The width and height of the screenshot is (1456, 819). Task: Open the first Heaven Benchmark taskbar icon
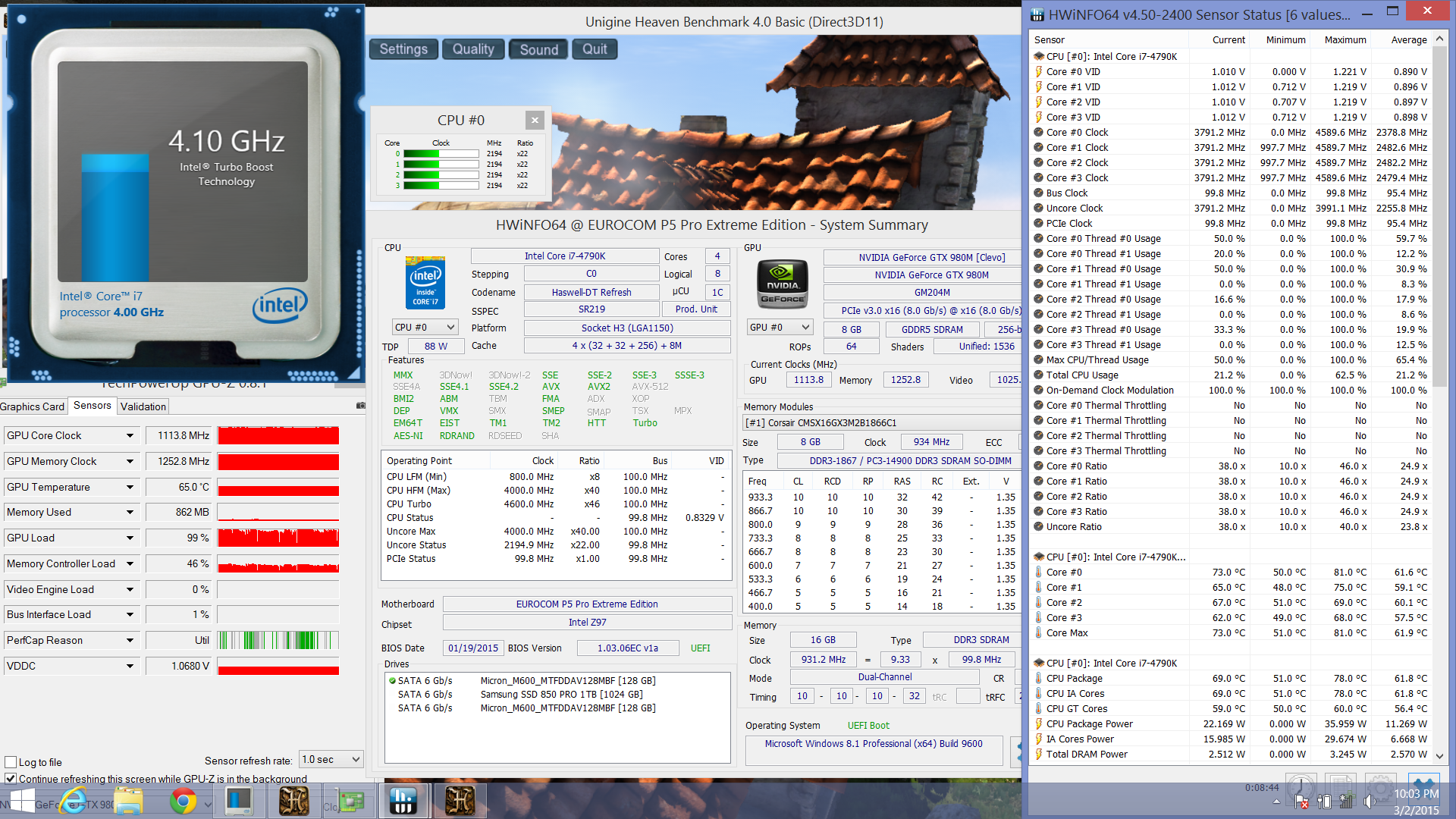click(294, 801)
